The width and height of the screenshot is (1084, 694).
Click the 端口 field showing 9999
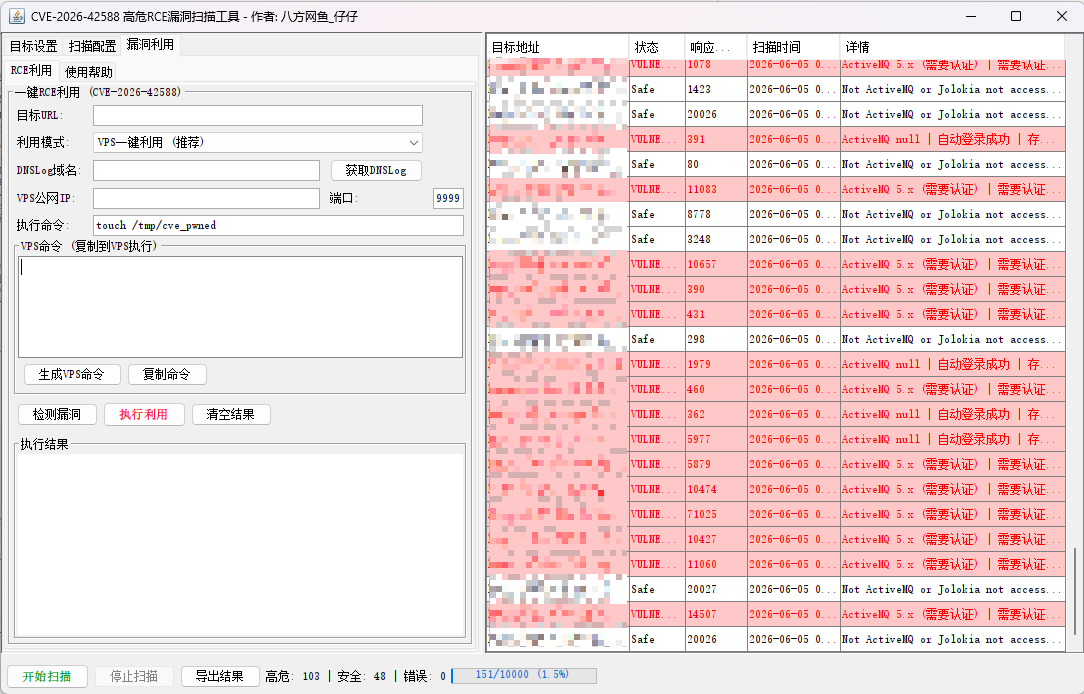point(448,198)
